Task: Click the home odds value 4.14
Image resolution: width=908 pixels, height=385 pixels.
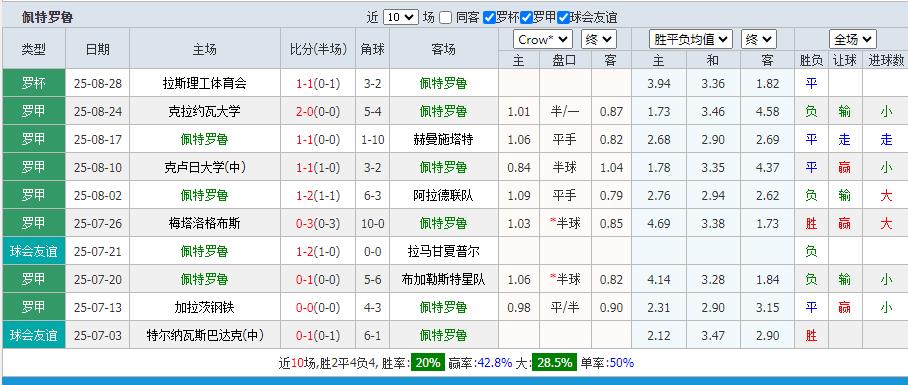Action: coord(658,279)
